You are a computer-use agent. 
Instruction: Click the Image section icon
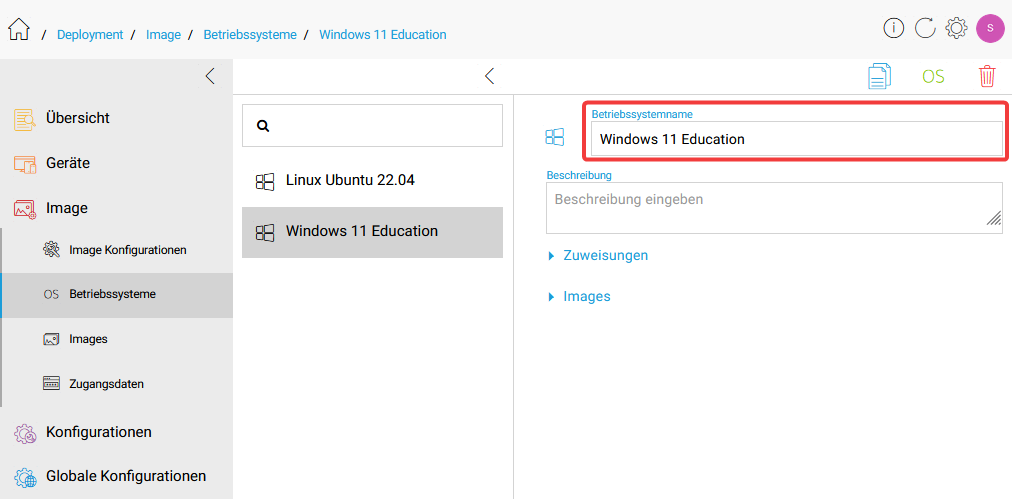(x=25, y=209)
